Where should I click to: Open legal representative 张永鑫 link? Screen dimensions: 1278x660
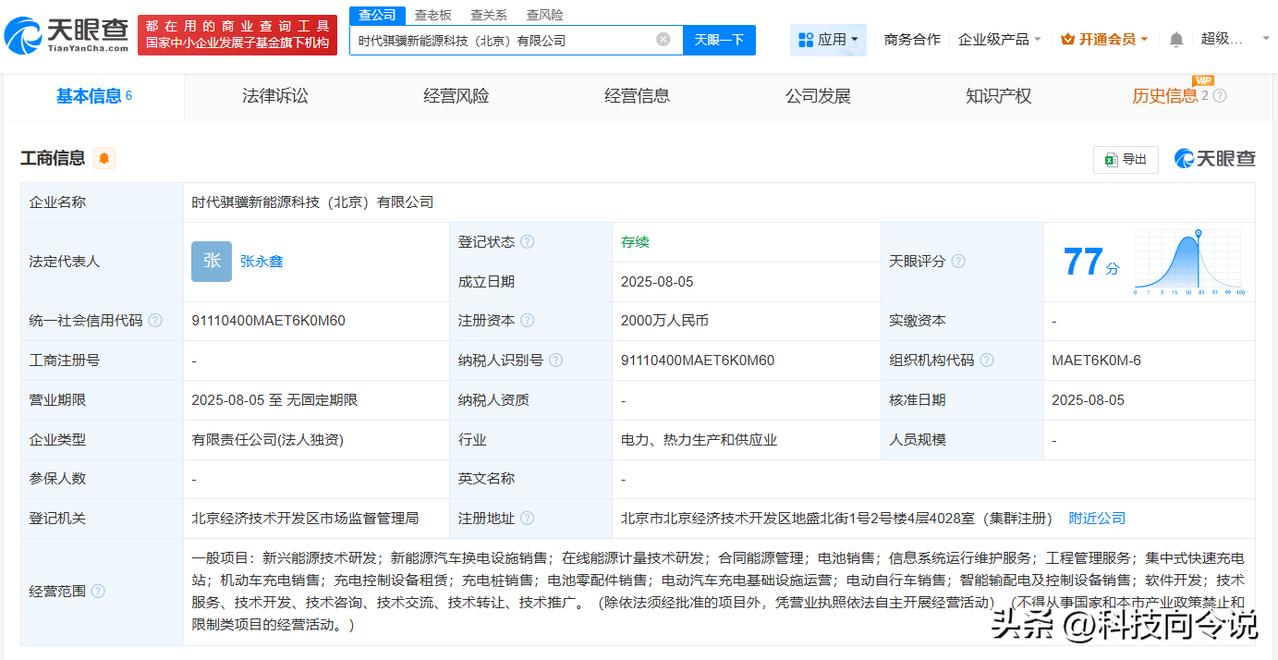[261, 261]
